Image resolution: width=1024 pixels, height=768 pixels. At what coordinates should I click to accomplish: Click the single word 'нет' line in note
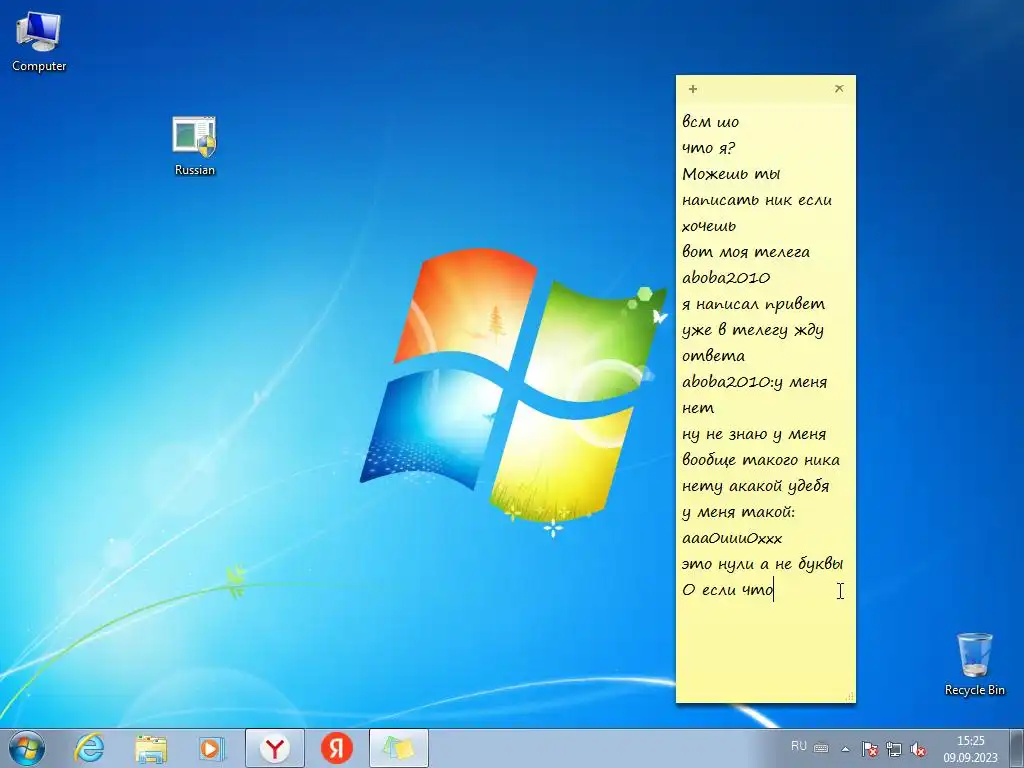(698, 408)
